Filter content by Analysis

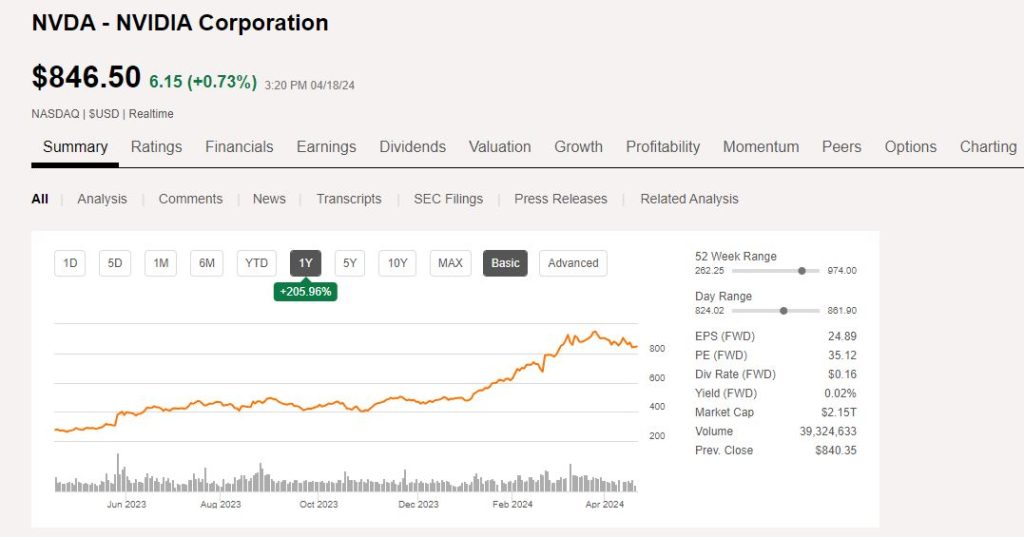[x=102, y=199]
